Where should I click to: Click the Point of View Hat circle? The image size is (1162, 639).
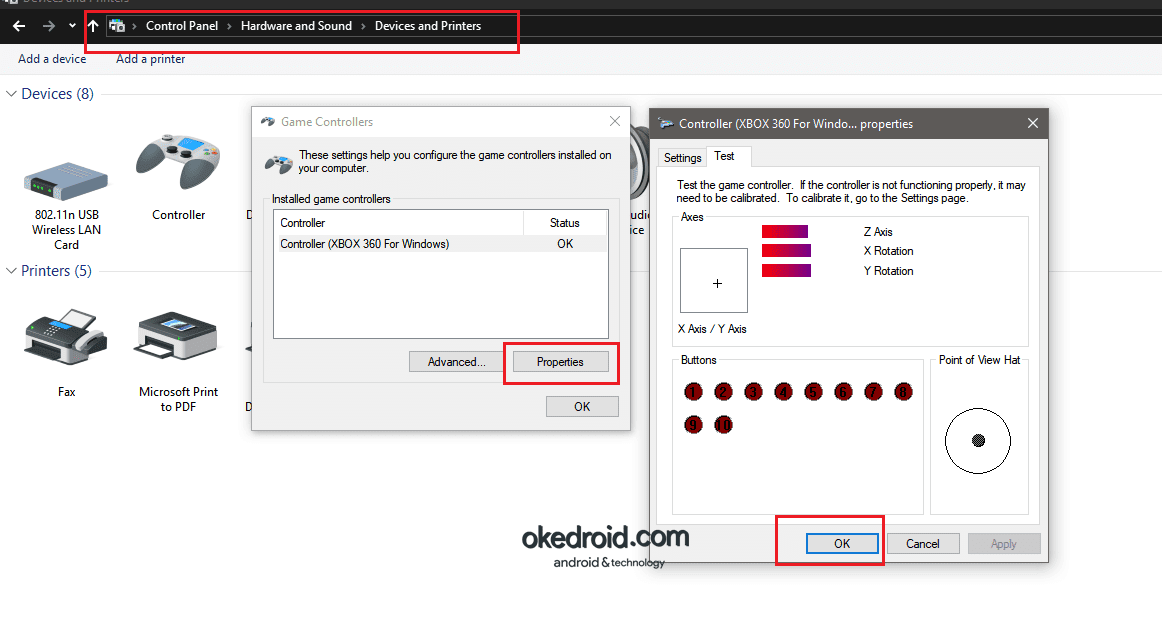(977, 440)
